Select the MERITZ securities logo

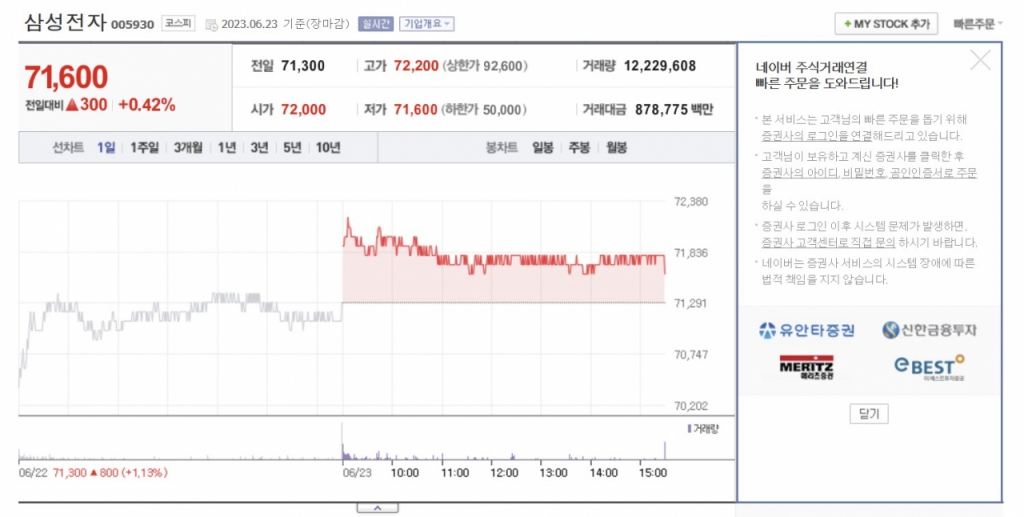click(806, 367)
